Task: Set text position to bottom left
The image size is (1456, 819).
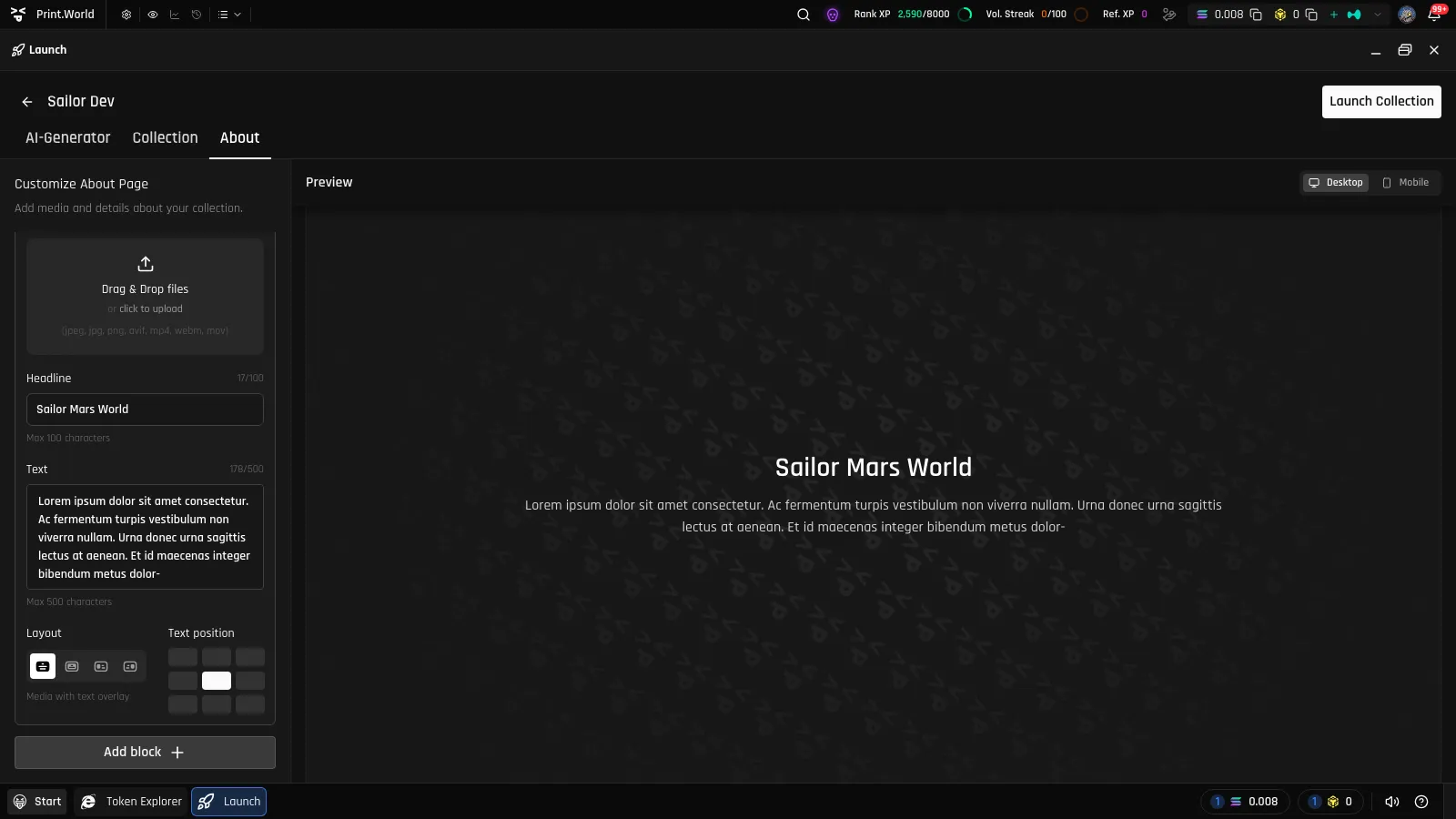Action: coord(183,704)
